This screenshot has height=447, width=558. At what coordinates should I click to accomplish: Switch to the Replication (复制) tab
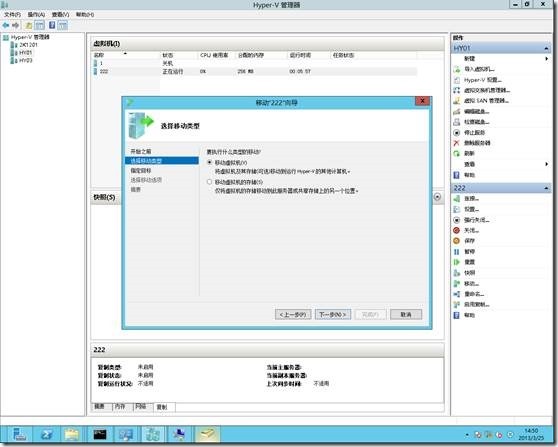point(164,407)
